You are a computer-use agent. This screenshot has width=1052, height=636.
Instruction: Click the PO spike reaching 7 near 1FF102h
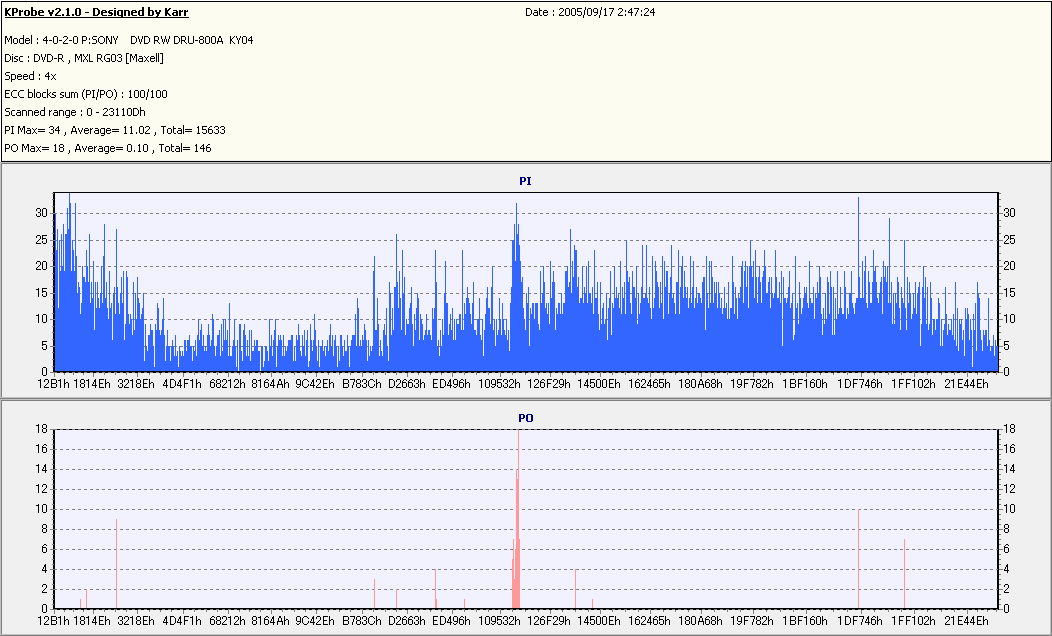pyautogui.click(x=904, y=574)
